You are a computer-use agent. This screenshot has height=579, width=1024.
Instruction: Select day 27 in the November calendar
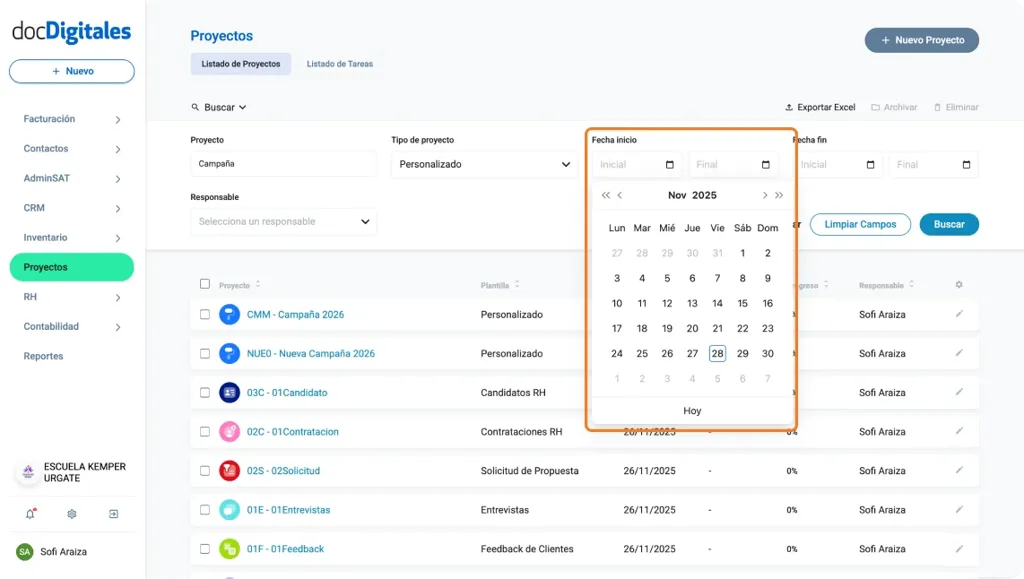tap(692, 353)
